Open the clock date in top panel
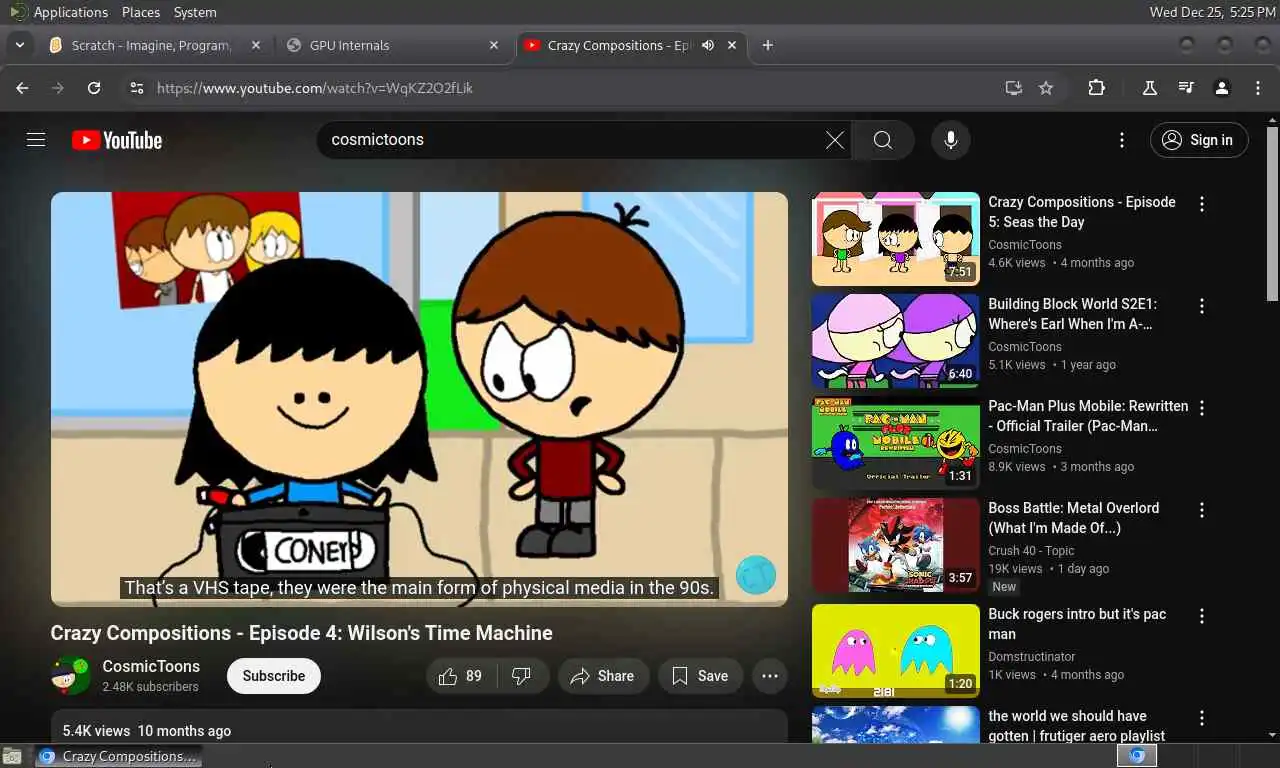The height and width of the screenshot is (768, 1280). coord(1212,12)
